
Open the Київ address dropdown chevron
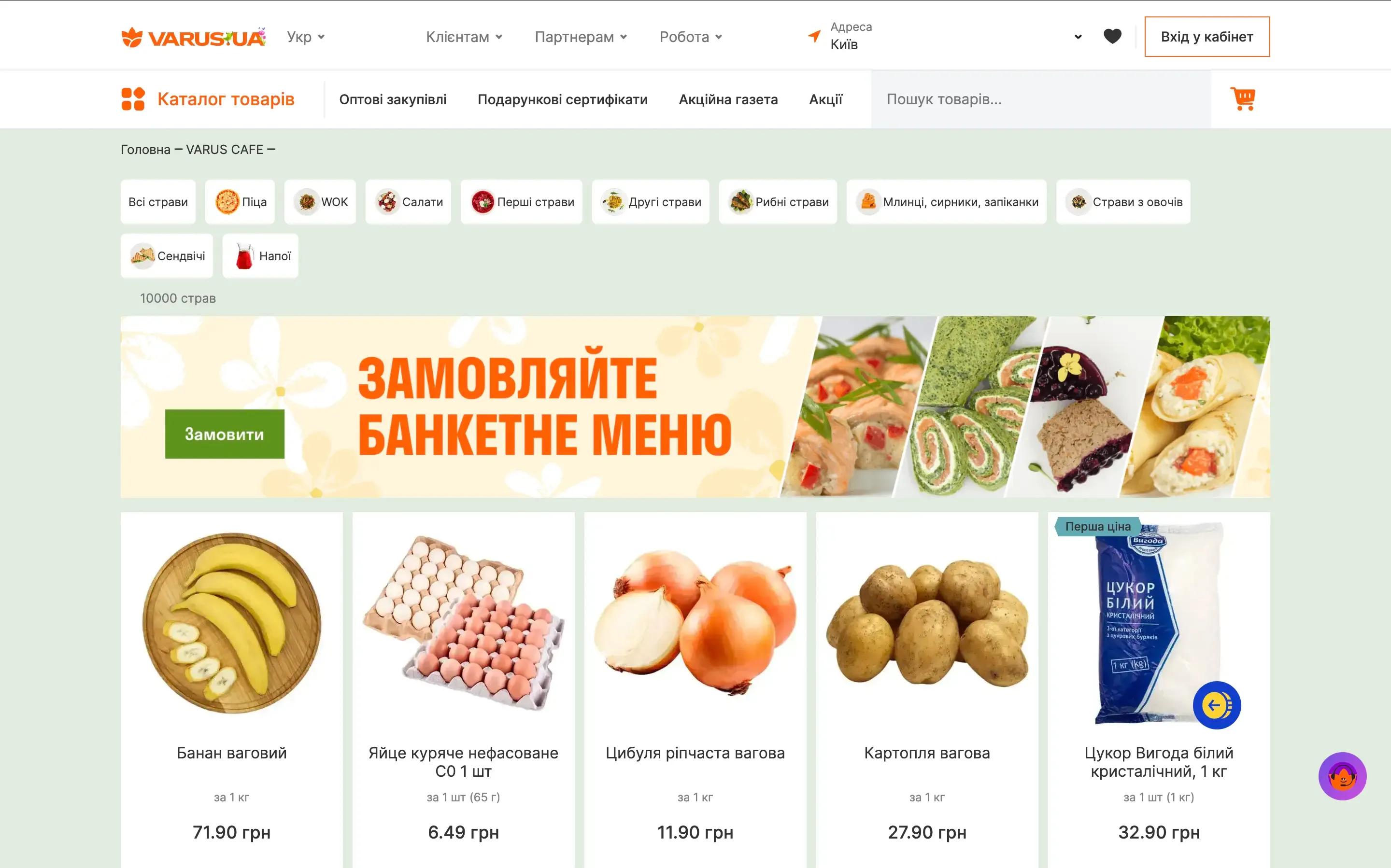[x=1078, y=37]
